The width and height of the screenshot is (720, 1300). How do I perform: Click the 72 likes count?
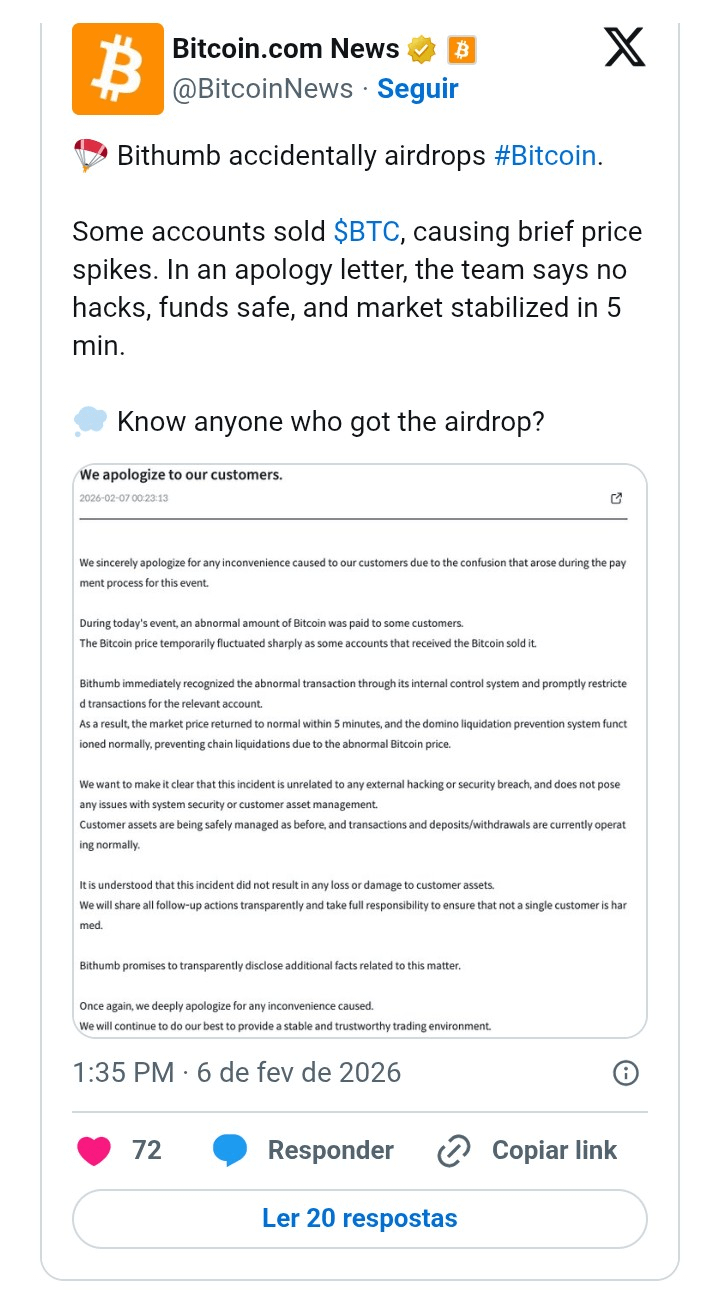coord(147,1151)
